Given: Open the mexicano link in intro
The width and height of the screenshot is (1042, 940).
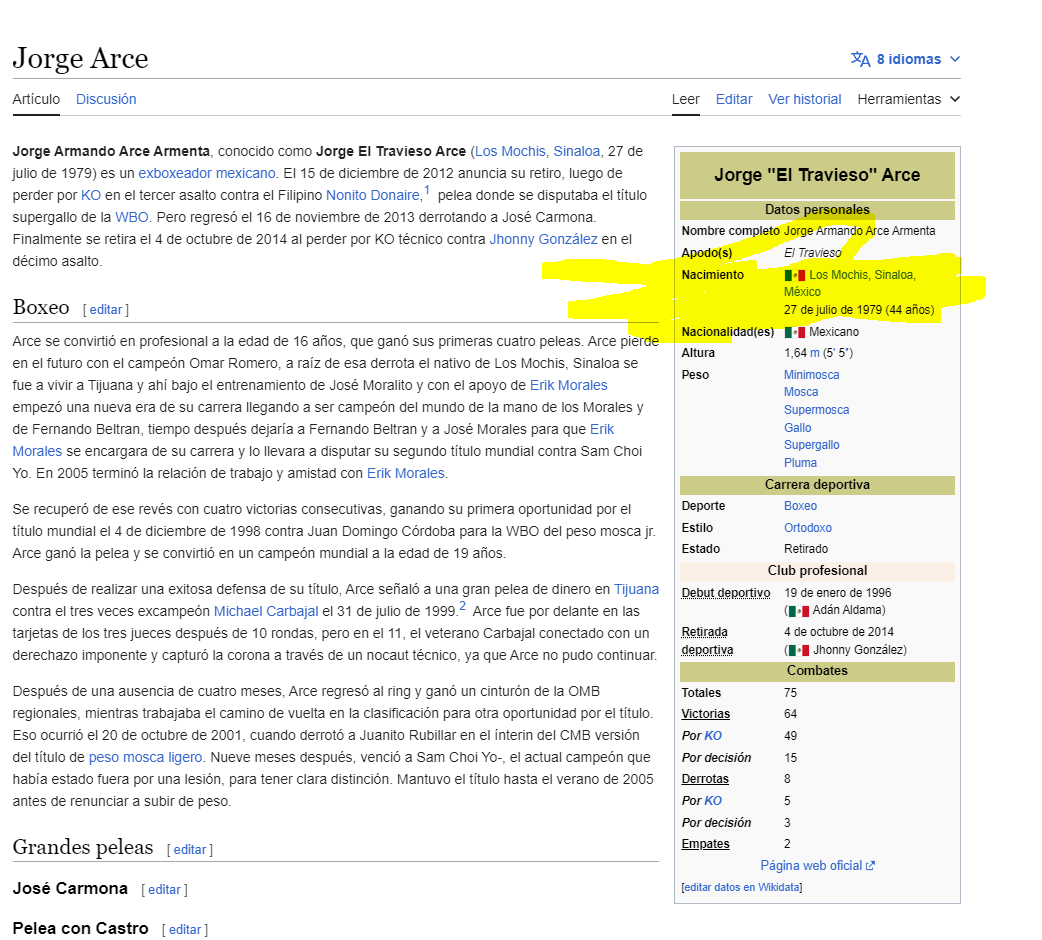Looking at the screenshot, I should (245, 173).
